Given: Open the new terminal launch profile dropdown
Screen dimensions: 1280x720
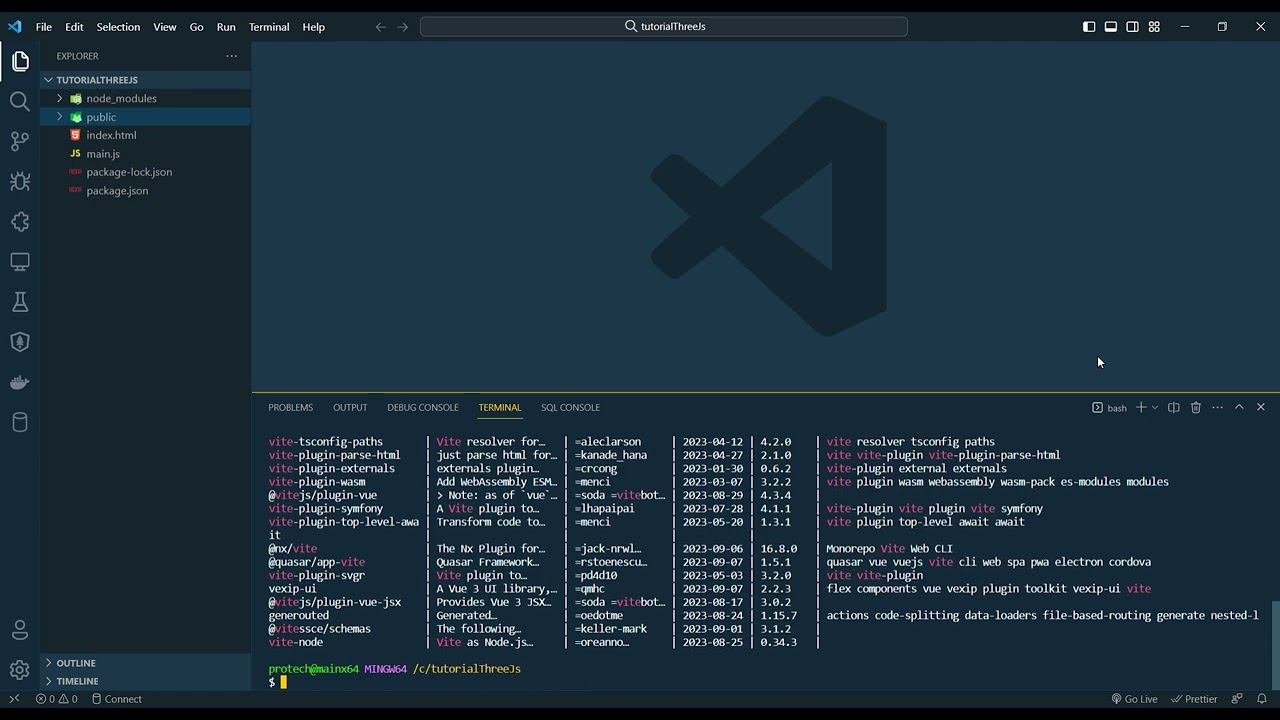Looking at the screenshot, I should tap(1155, 407).
